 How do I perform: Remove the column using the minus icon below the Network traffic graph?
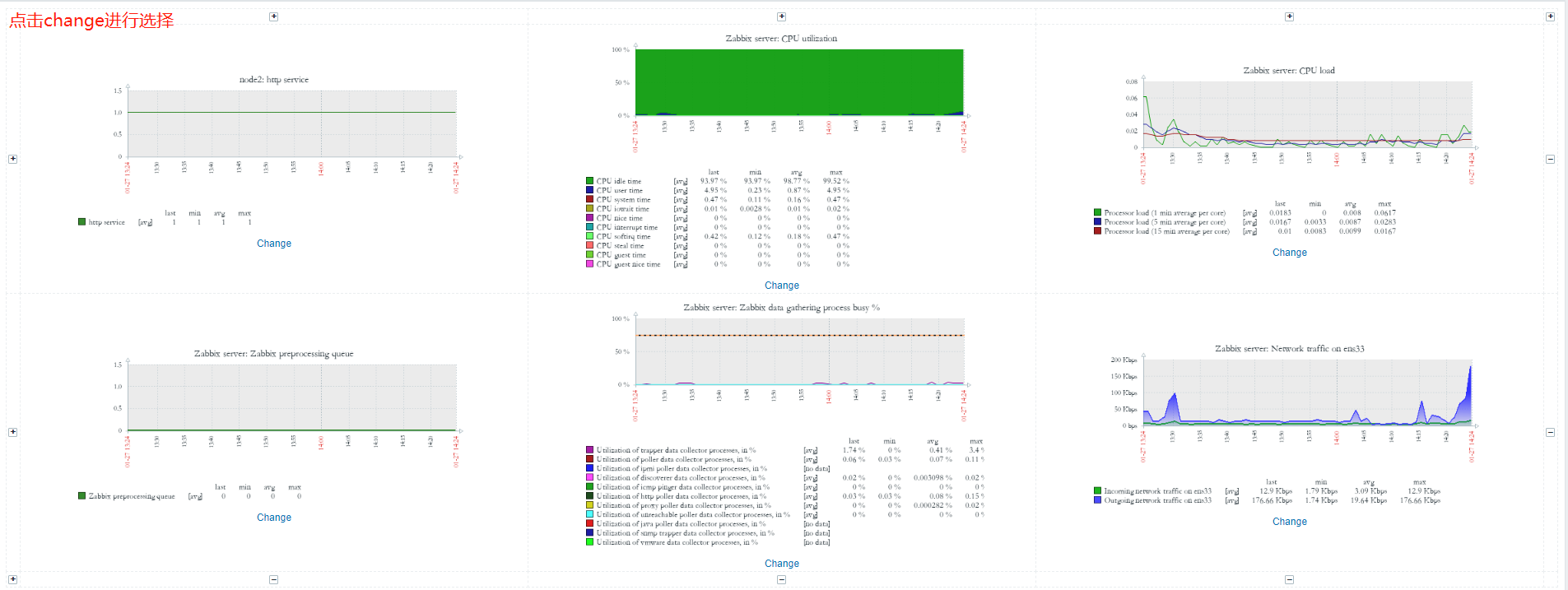pyautogui.click(x=1290, y=579)
